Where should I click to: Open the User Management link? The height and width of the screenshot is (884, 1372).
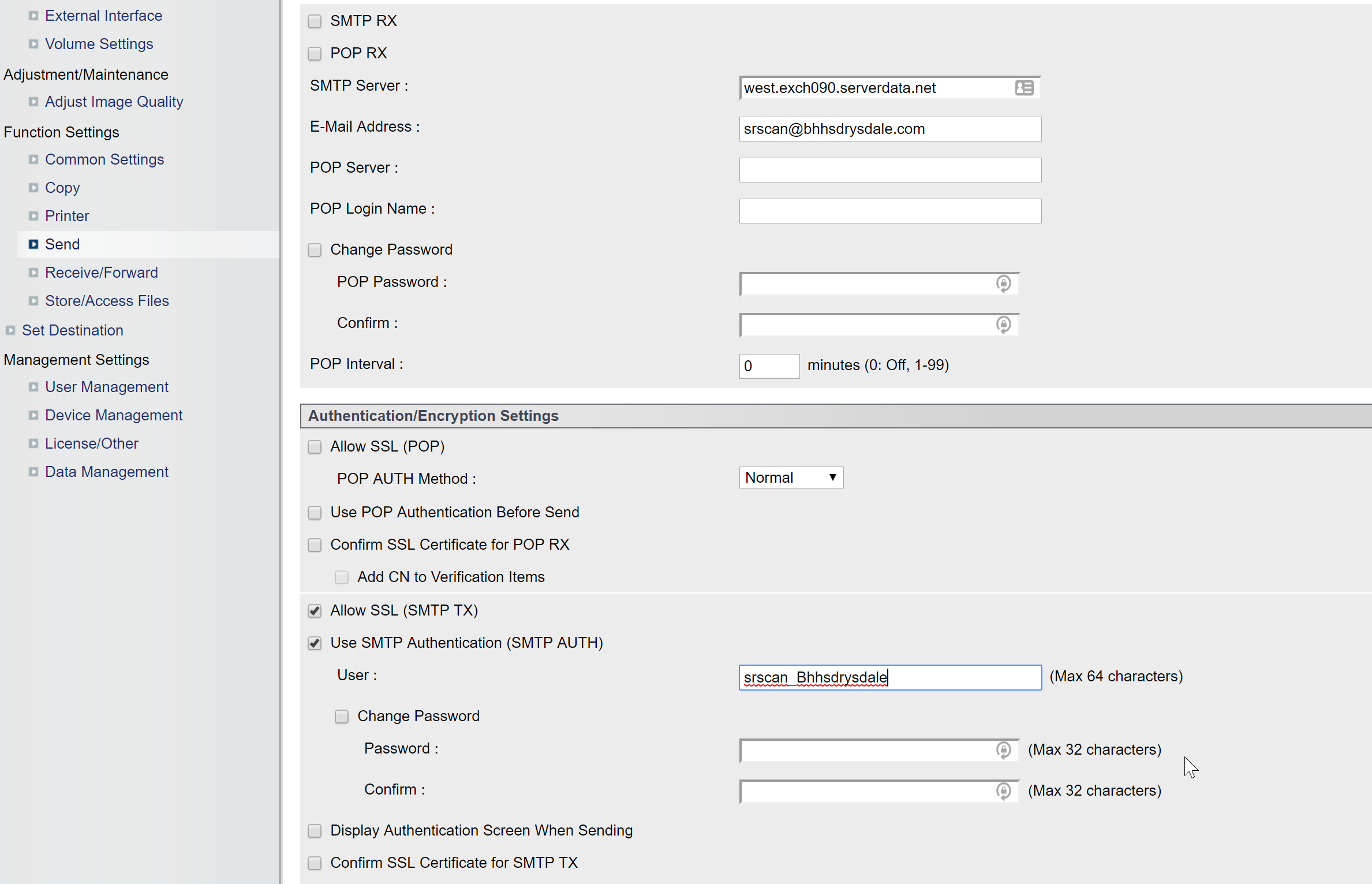[x=106, y=387]
